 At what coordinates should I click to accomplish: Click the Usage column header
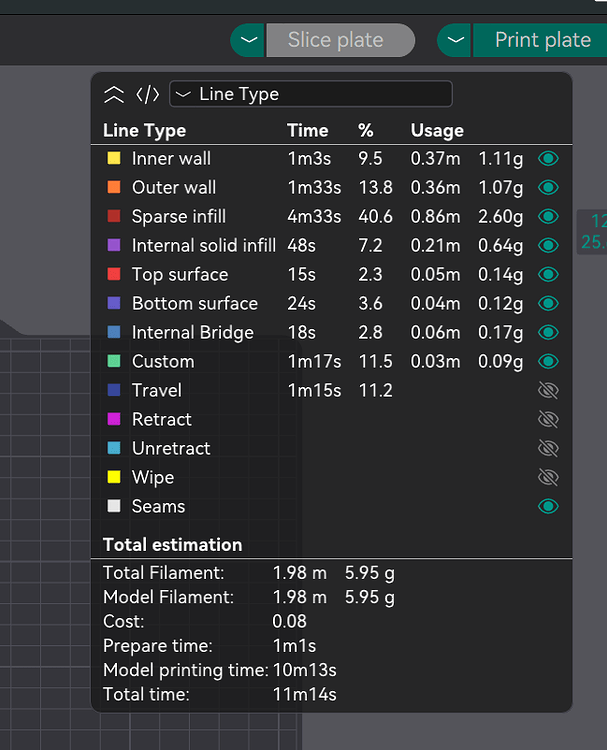point(437,131)
